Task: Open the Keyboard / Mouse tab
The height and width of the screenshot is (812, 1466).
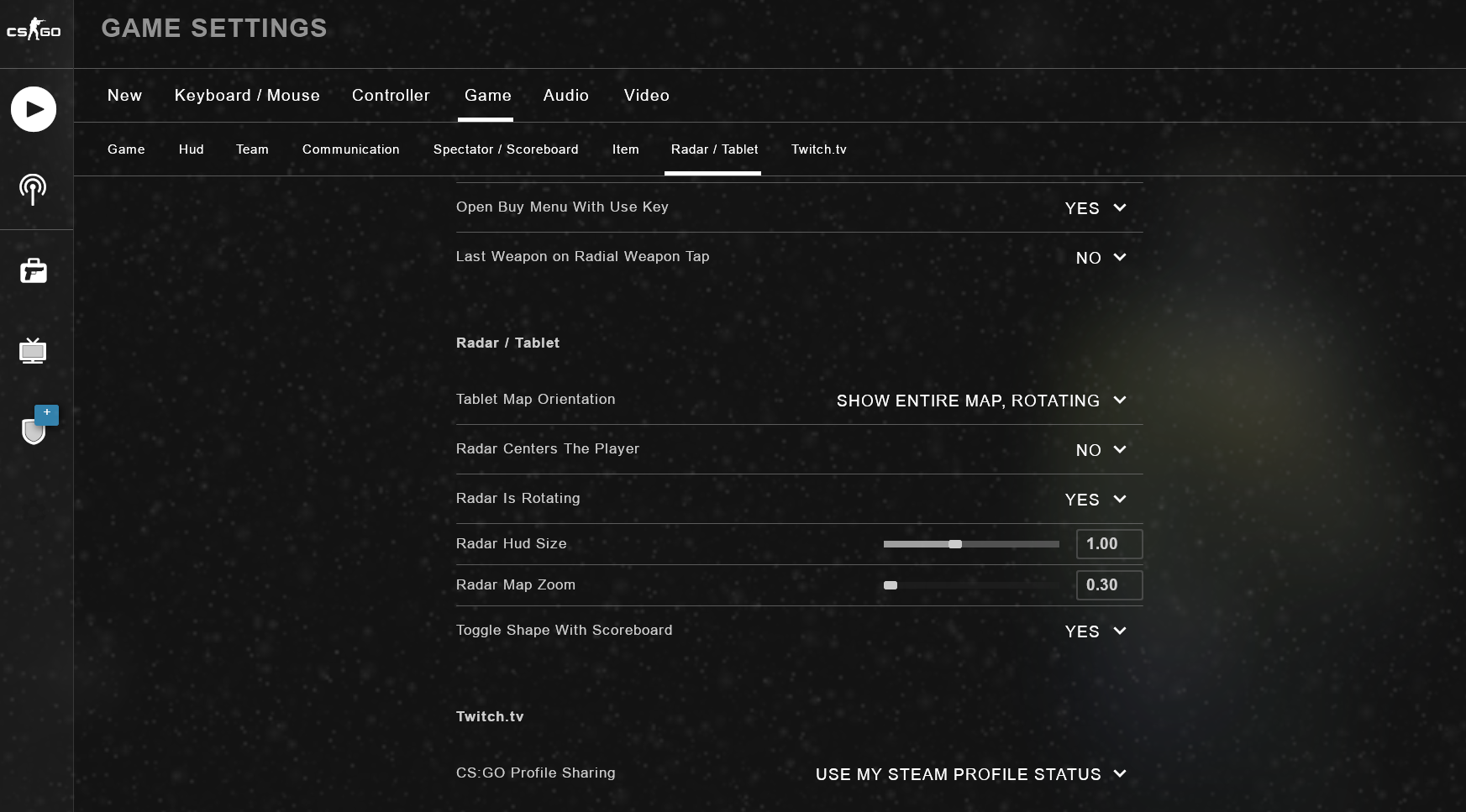Action: 247,96
